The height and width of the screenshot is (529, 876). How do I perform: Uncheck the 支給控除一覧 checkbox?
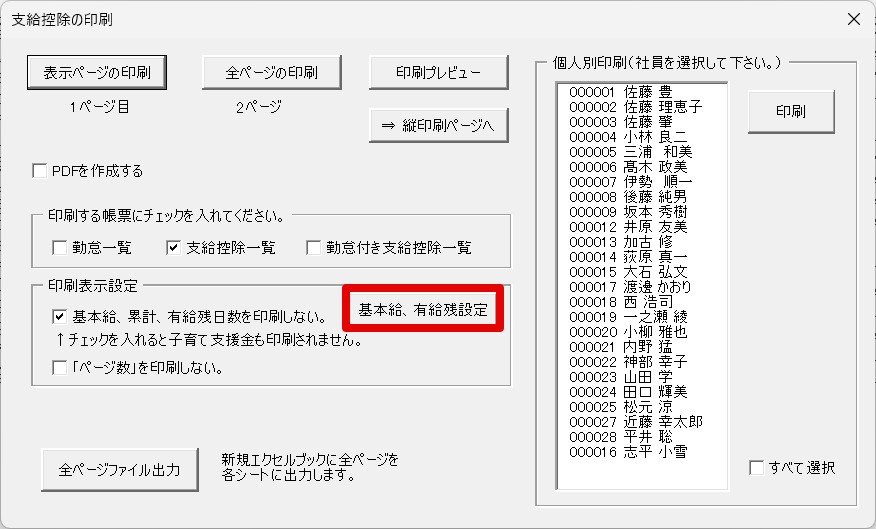pos(173,247)
